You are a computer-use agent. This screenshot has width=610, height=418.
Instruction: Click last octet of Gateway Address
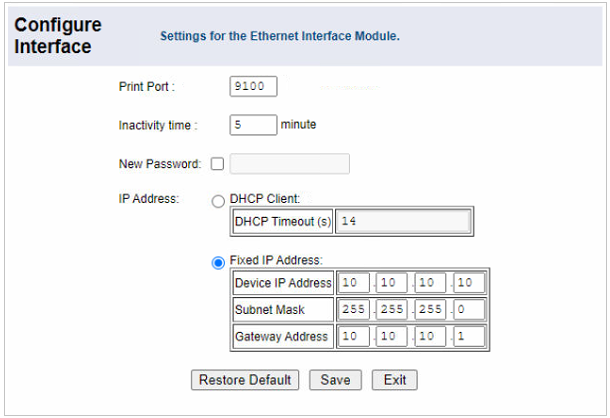tap(469, 337)
